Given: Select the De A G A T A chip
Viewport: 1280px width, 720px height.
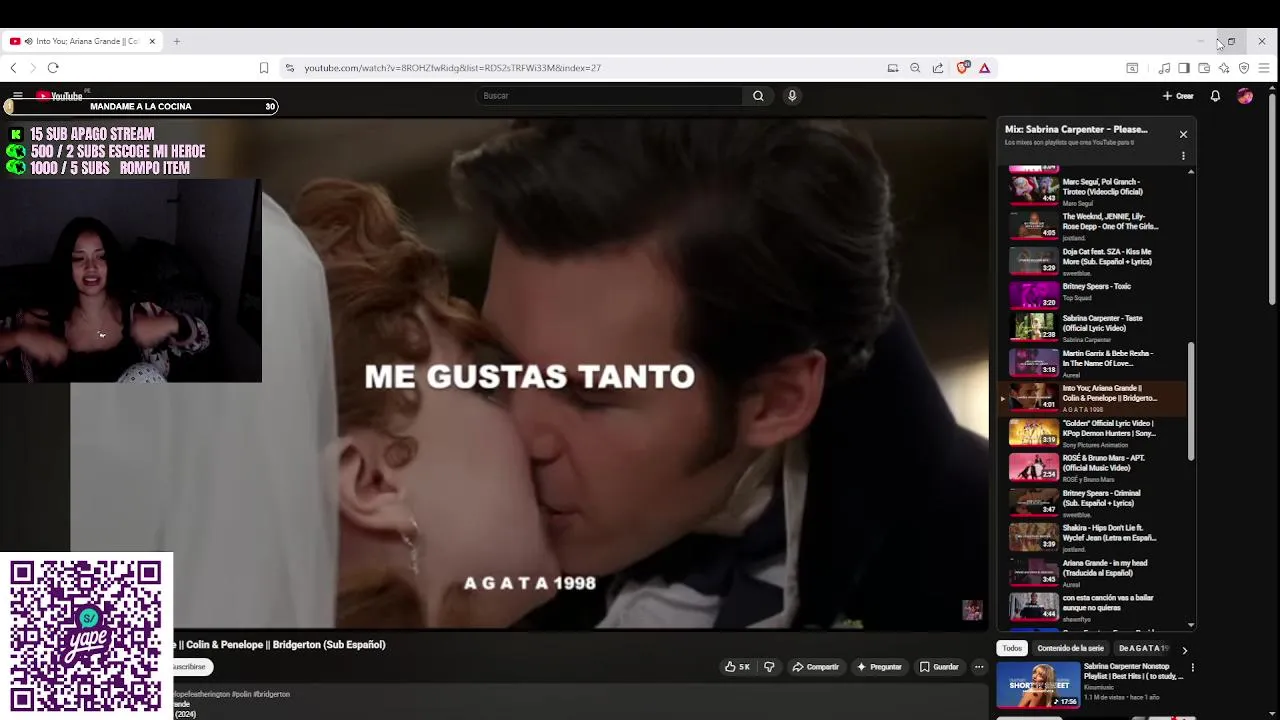Looking at the screenshot, I should coord(1143,649).
